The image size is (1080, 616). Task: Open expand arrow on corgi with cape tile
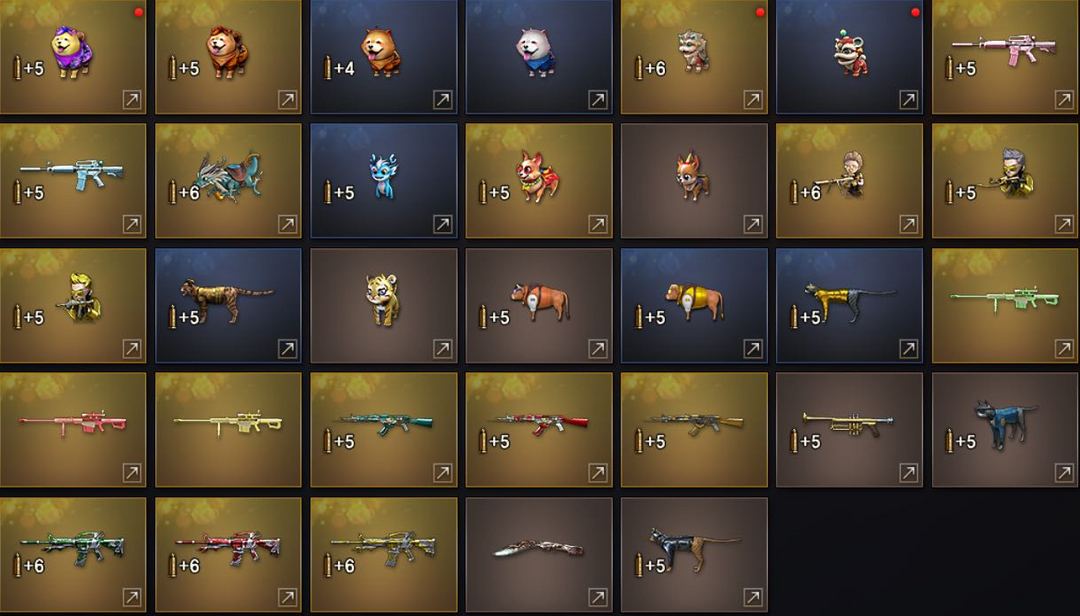pyautogui.click(x=598, y=224)
